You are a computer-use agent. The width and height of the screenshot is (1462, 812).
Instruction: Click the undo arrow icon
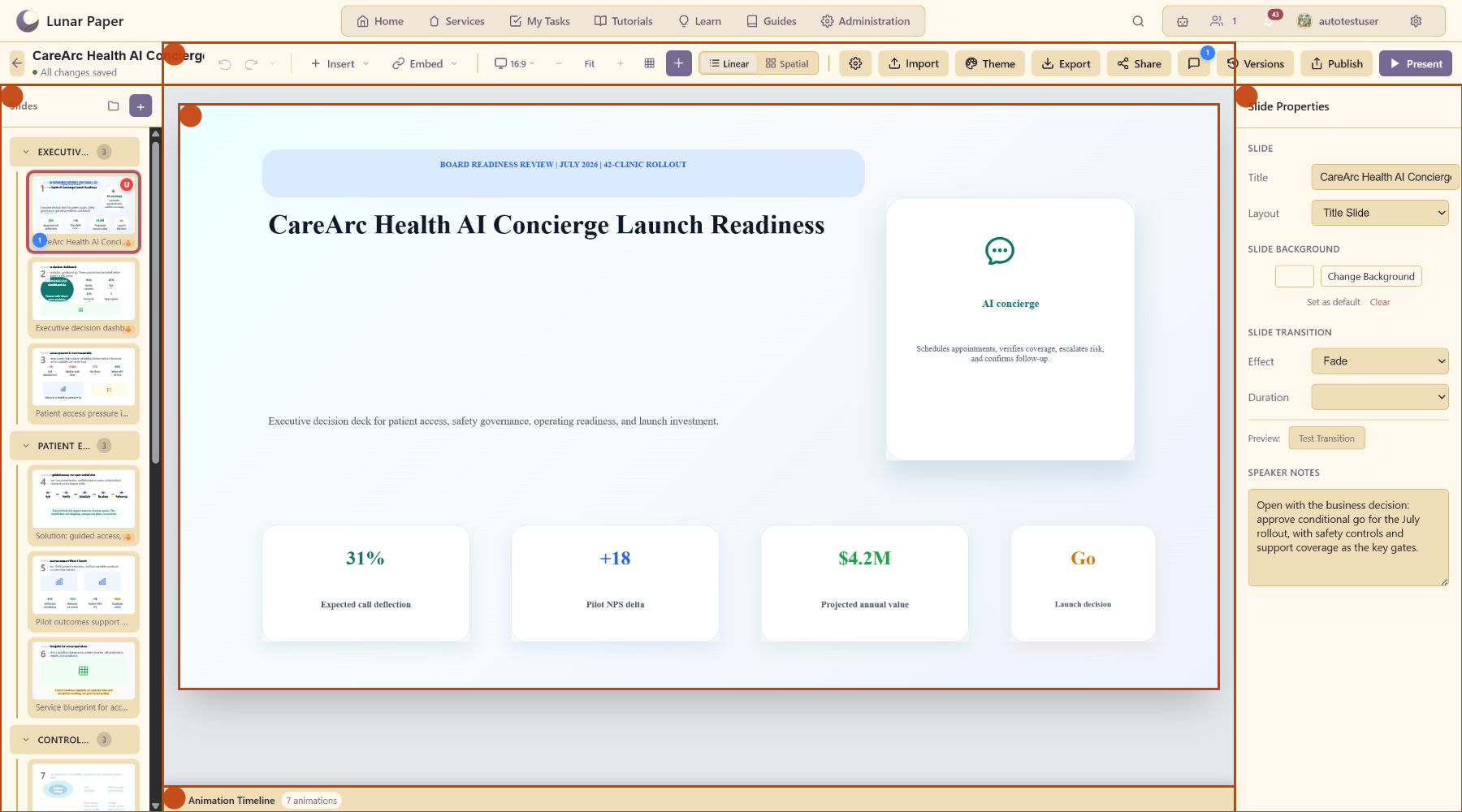coord(225,63)
